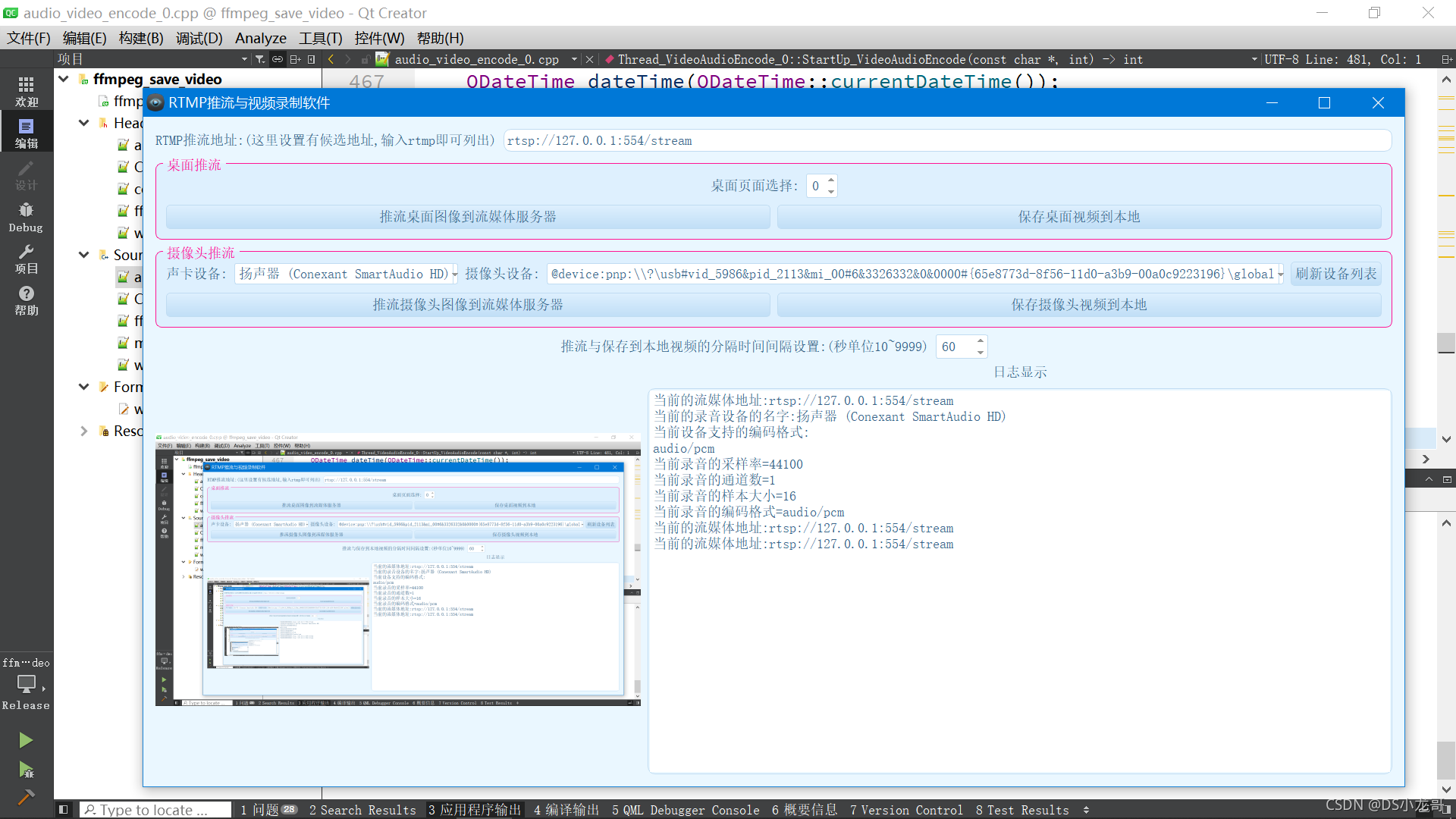Image resolution: width=1456 pixels, height=819 pixels.
Task: Toggle the editor lock icon near the symbol dropdown
Action: pos(365,60)
